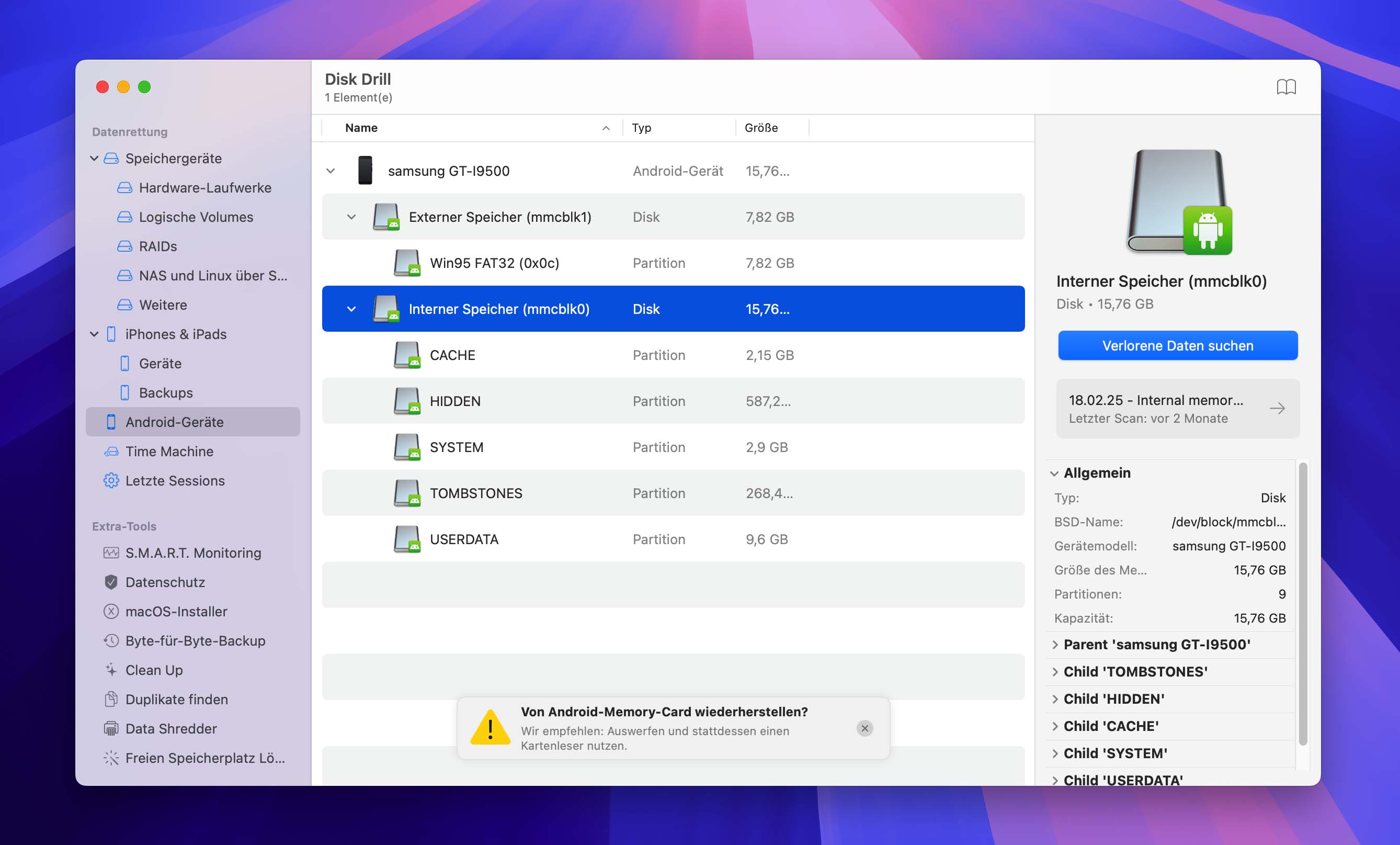The height and width of the screenshot is (845, 1400).
Task: Click the macOS-Installer icon
Action: (x=111, y=611)
